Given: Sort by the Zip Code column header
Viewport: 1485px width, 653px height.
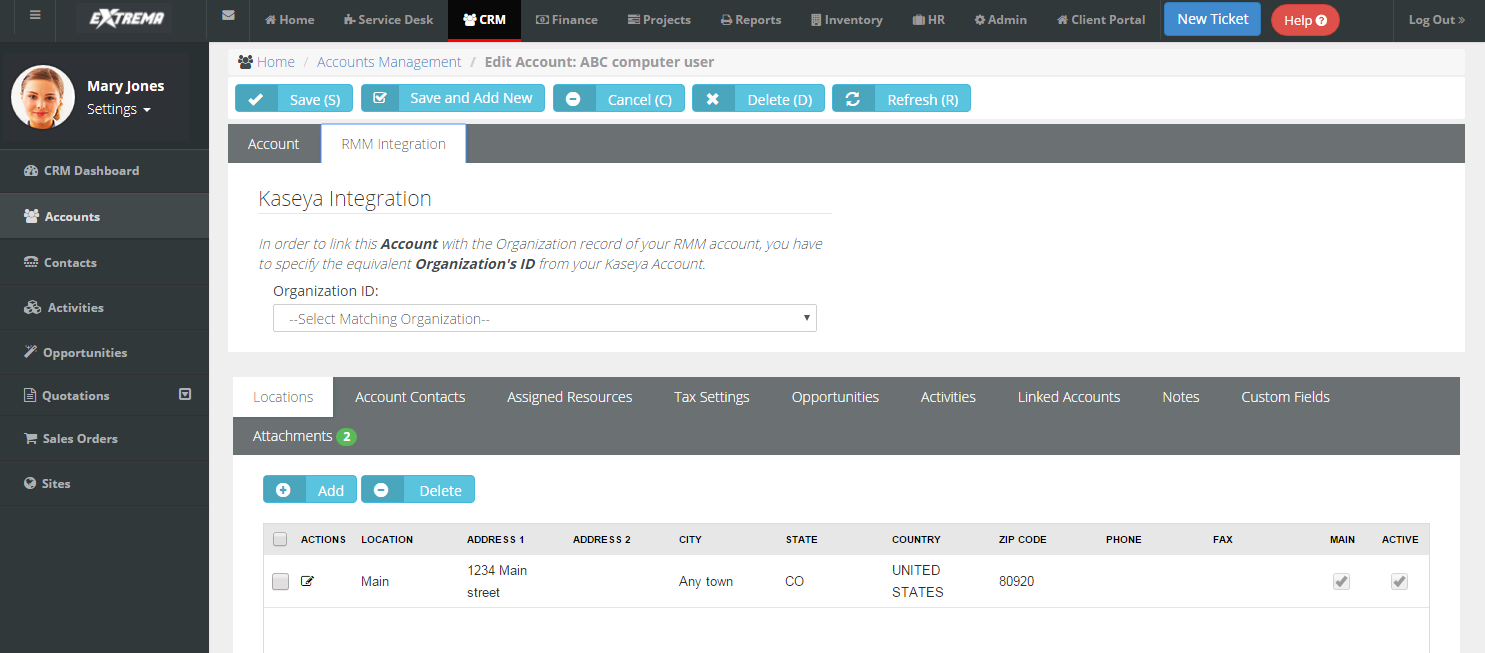Looking at the screenshot, I should [1023, 539].
